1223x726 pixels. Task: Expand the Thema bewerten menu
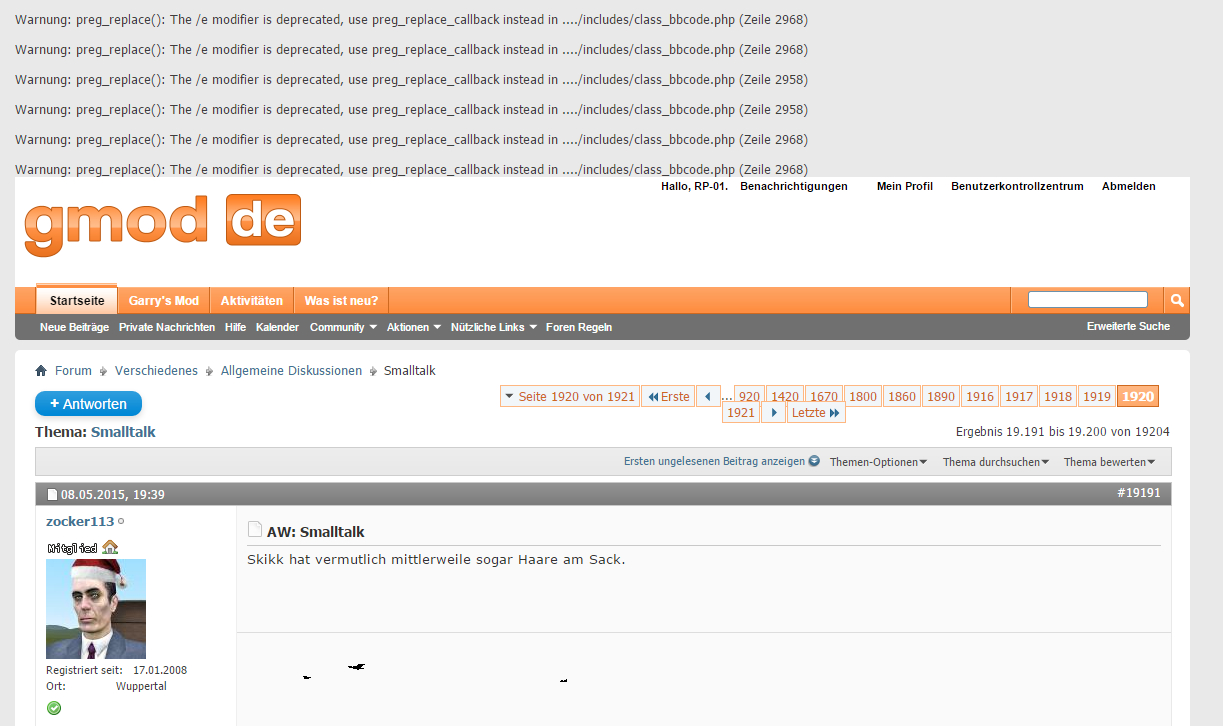point(1109,462)
